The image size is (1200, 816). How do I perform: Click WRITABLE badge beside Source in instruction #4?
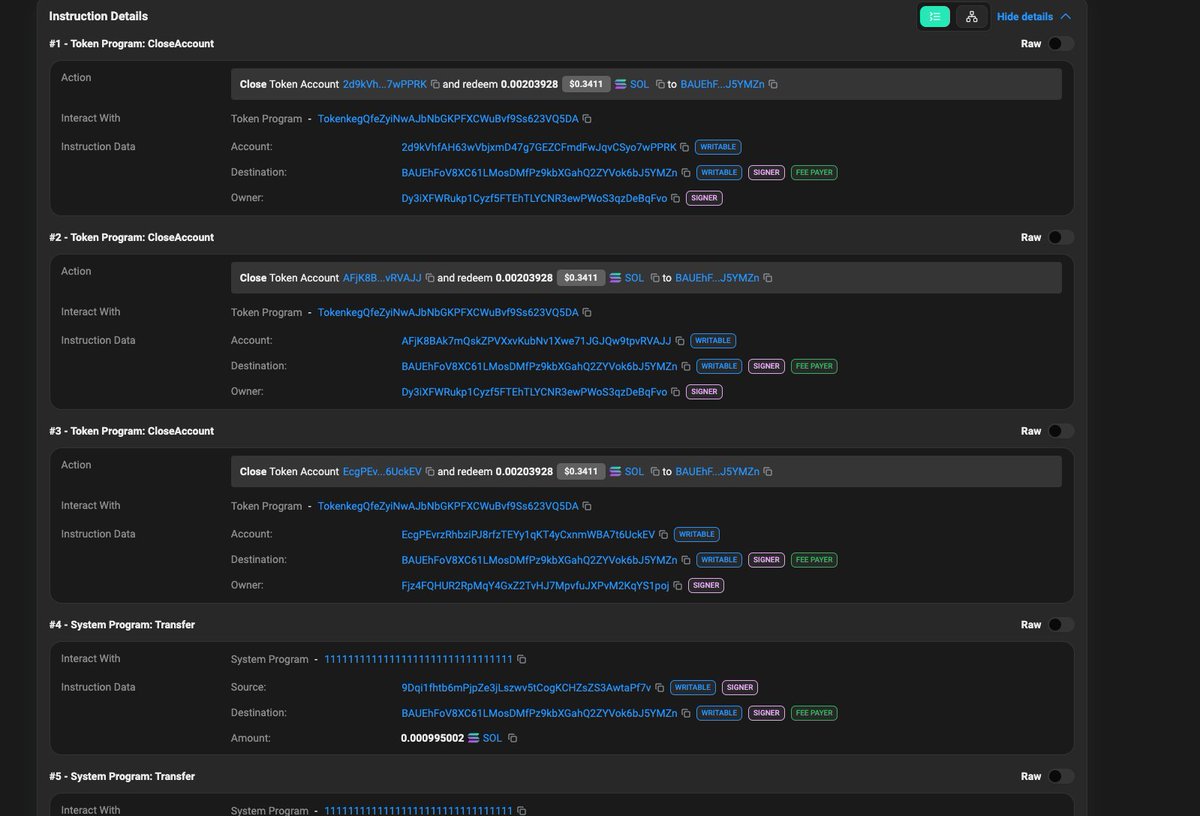[692, 688]
